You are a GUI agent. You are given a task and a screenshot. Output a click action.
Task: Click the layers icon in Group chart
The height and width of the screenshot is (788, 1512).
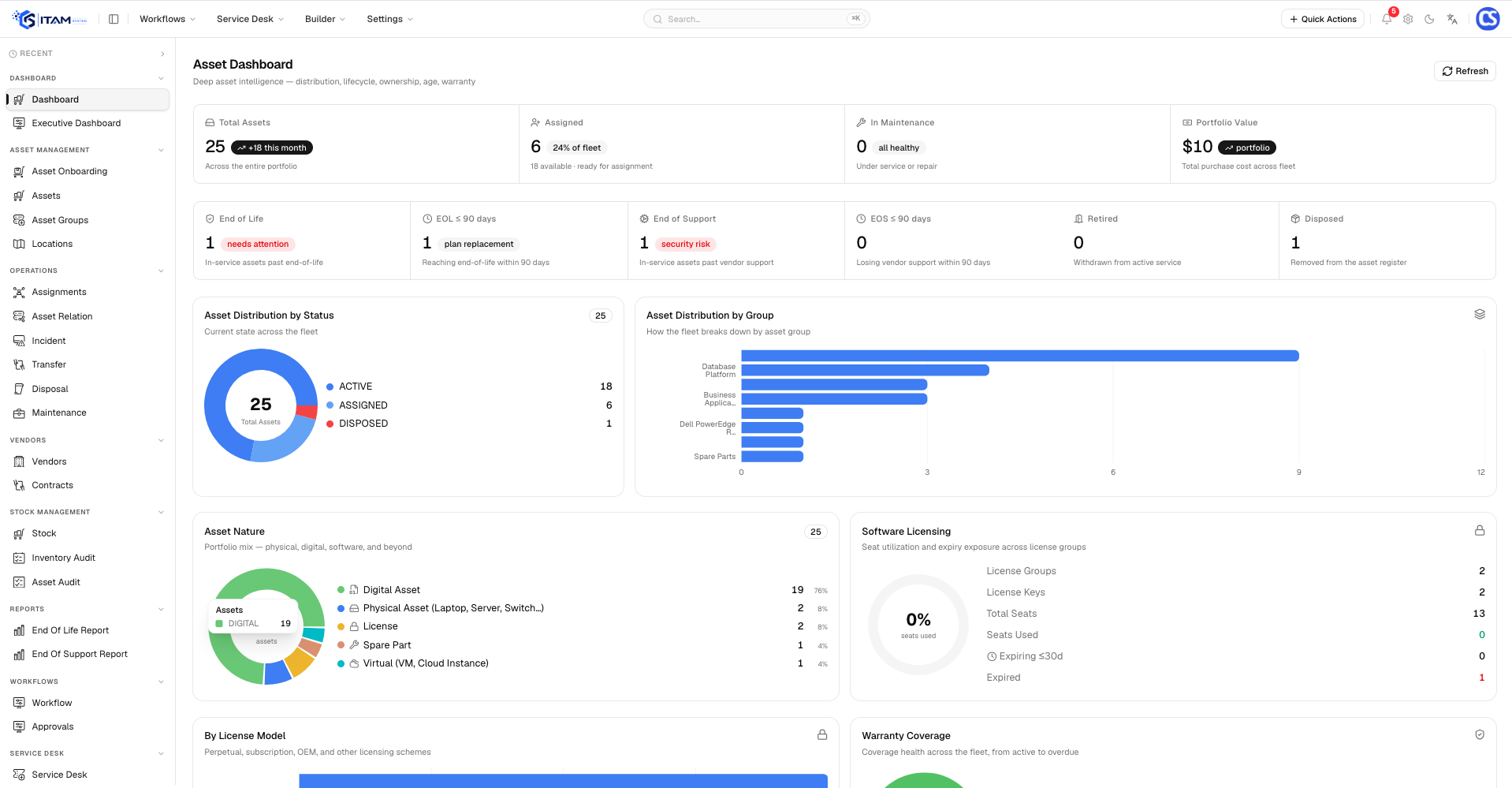1480,314
